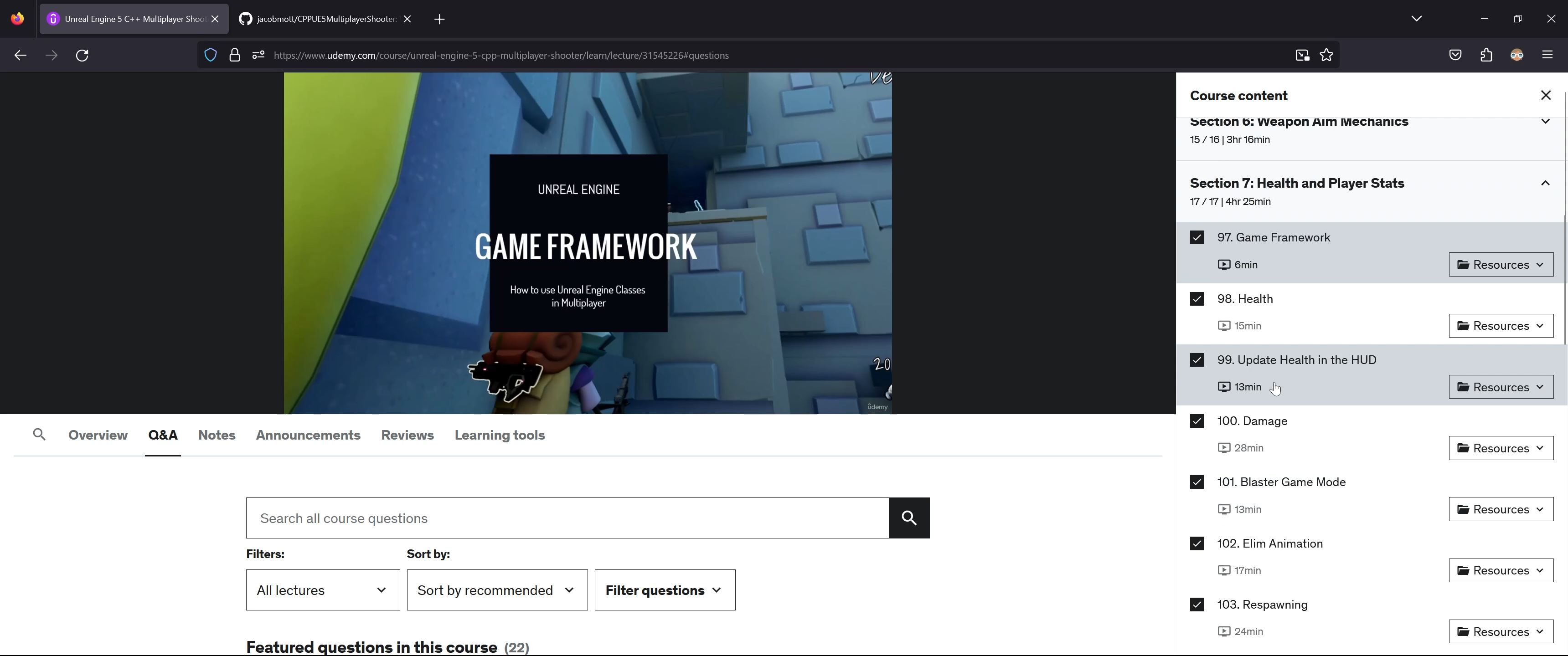The image size is (1568, 656).
Task: Close the Course content panel
Action: pos(1546,96)
